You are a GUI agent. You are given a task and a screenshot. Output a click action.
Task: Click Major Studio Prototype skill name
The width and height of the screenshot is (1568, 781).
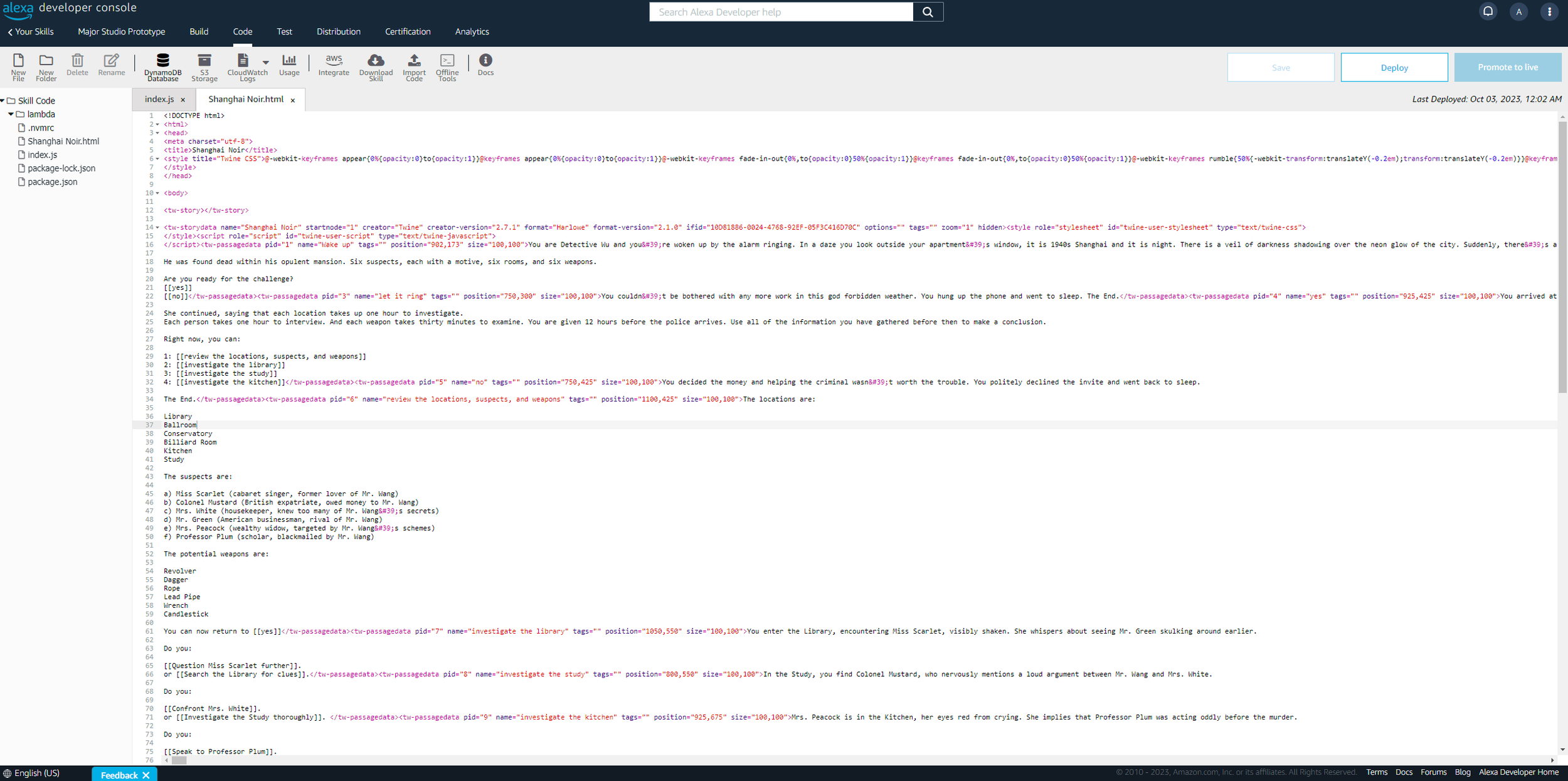(x=122, y=31)
